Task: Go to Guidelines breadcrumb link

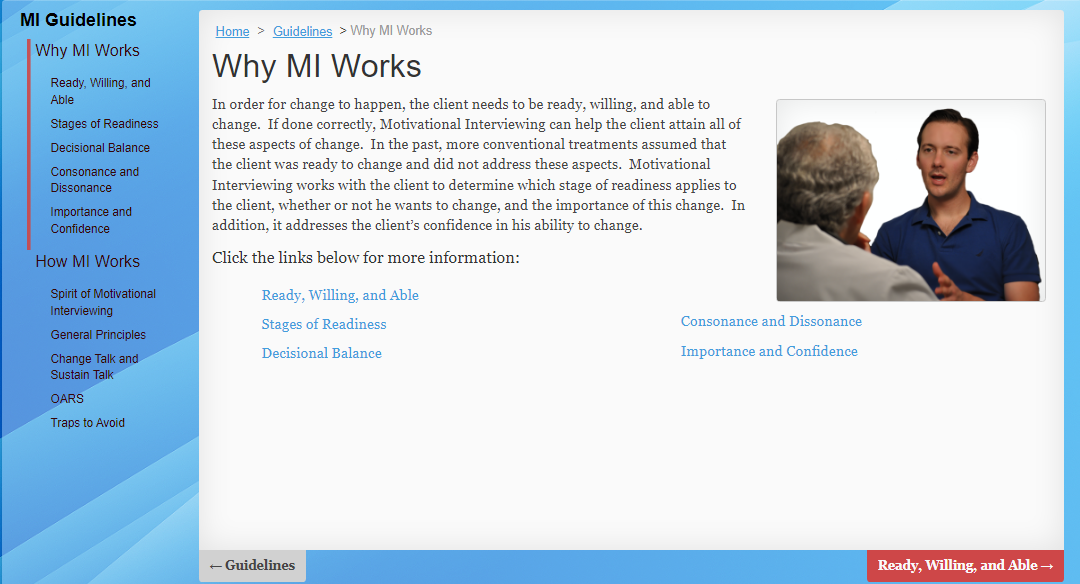Action: pos(302,31)
